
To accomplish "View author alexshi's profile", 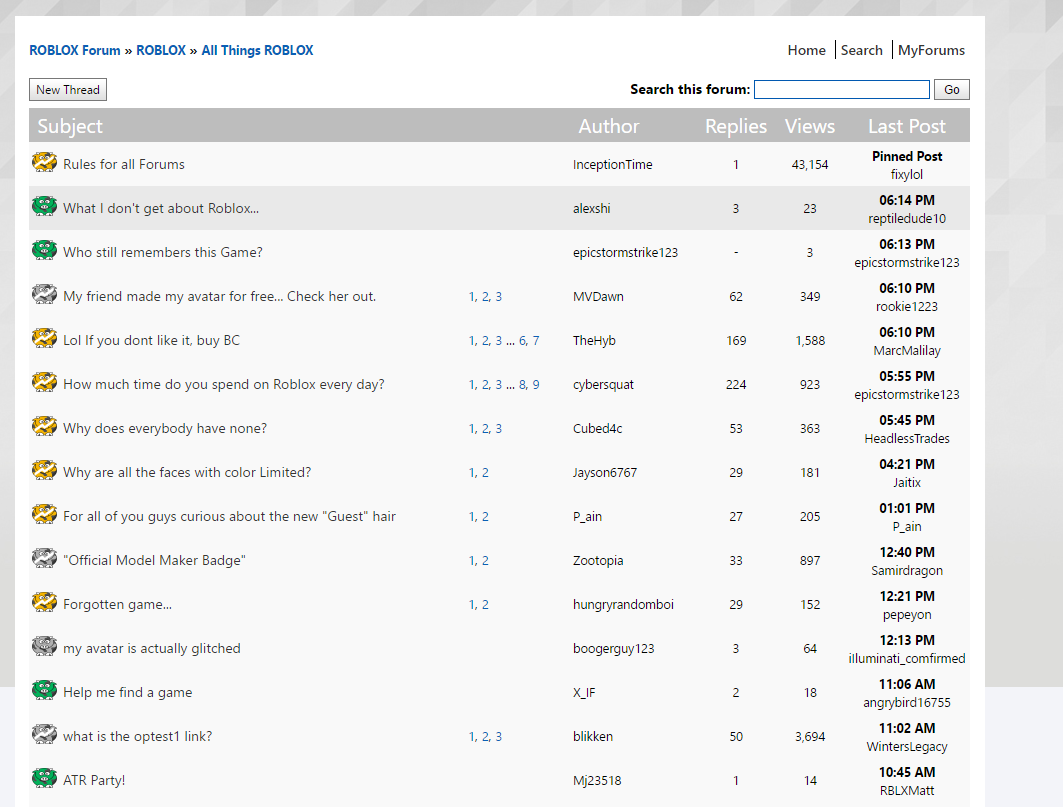I will (x=591, y=208).
